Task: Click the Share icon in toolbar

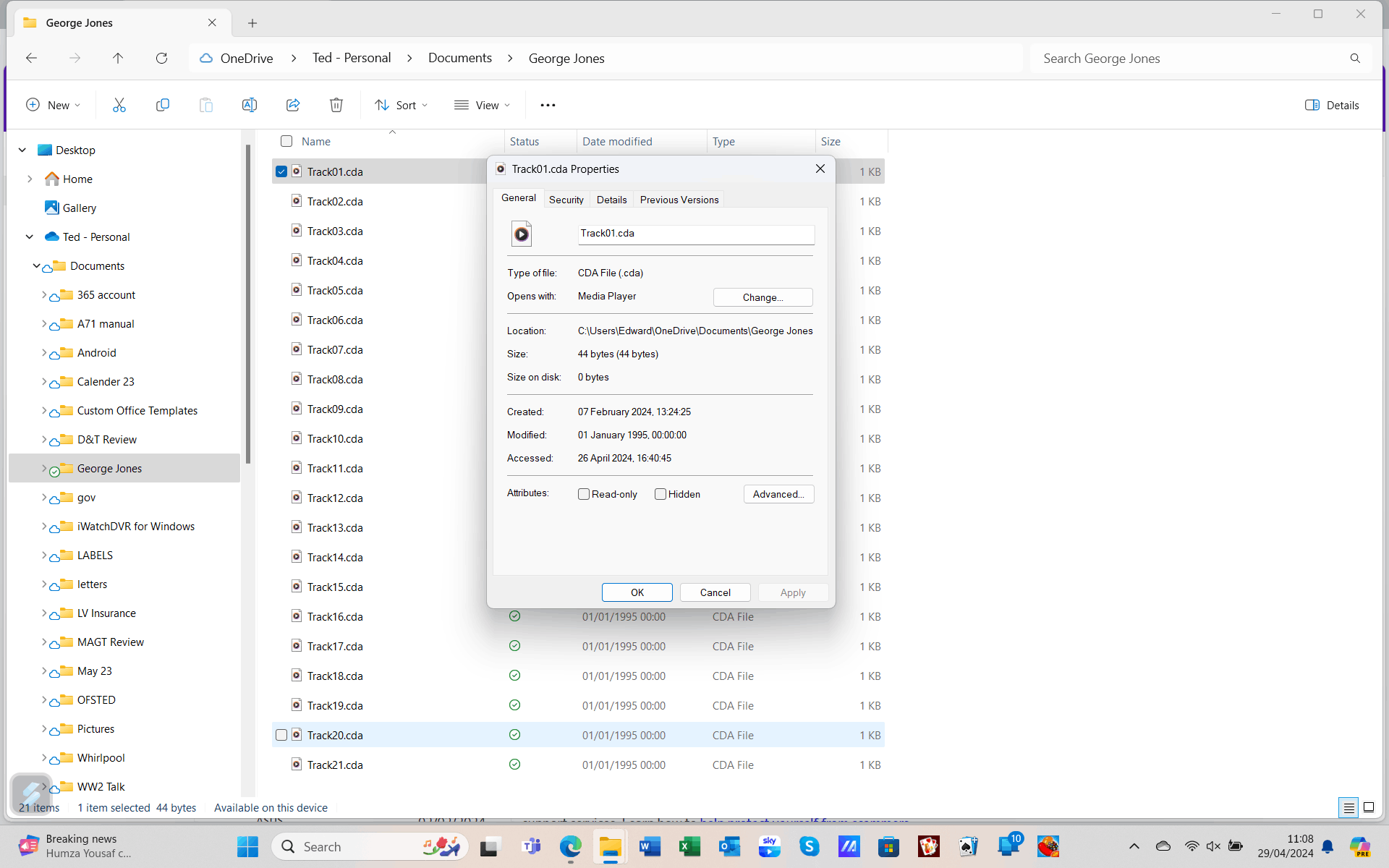Action: [x=293, y=105]
